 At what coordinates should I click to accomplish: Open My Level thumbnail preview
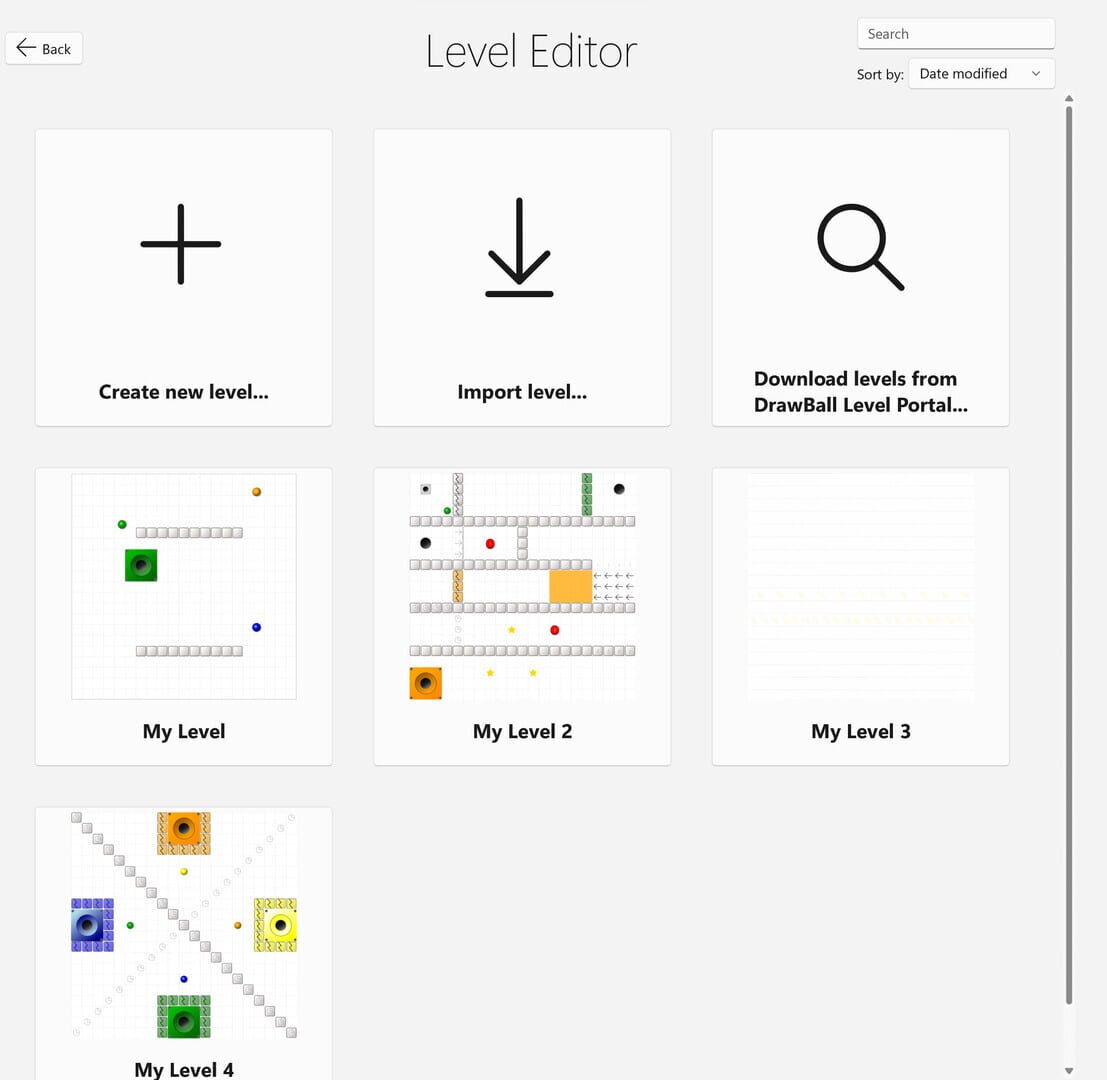click(184, 586)
